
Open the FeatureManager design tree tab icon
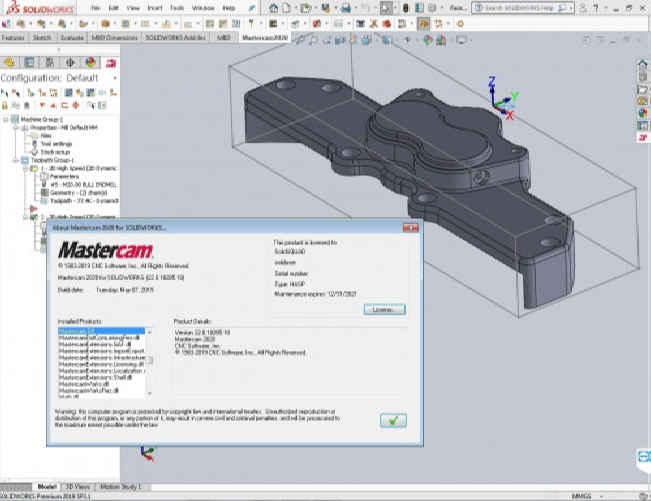(9, 60)
